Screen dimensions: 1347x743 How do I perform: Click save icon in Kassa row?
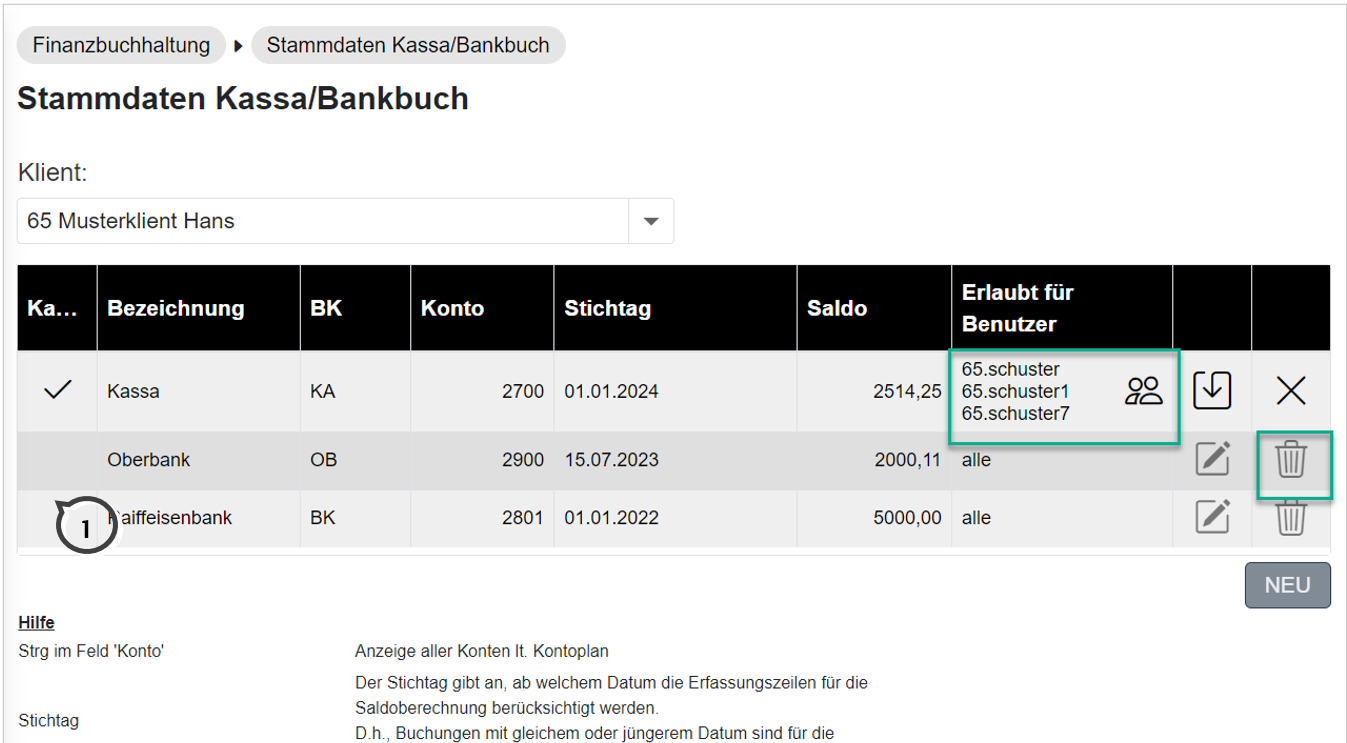click(x=1212, y=391)
